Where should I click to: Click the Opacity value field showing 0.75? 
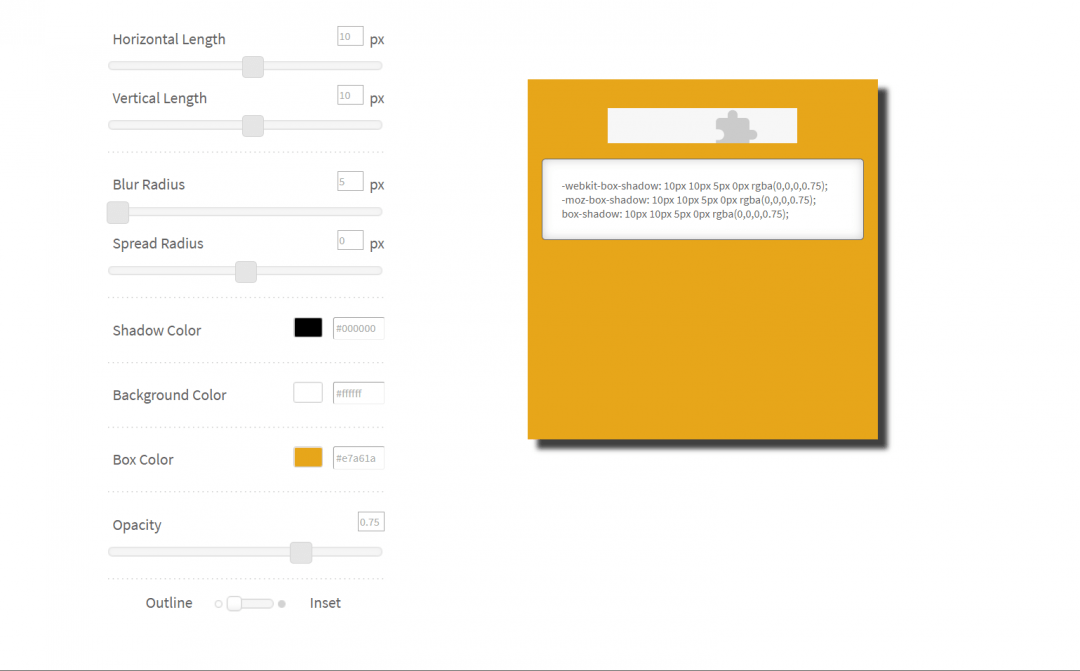pos(371,522)
